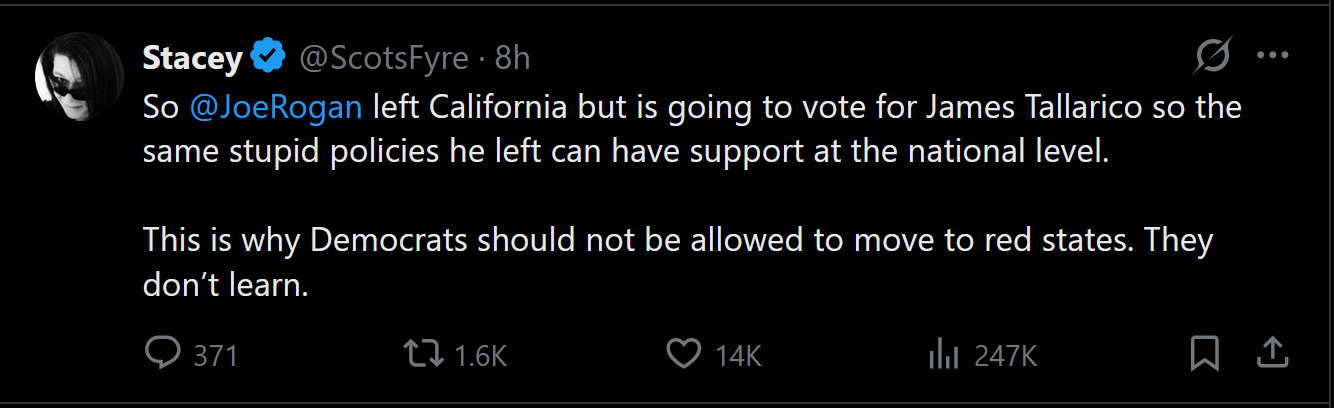Click the 371 replies count
Viewport: 1334px width, 408px height.
pyautogui.click(x=215, y=354)
